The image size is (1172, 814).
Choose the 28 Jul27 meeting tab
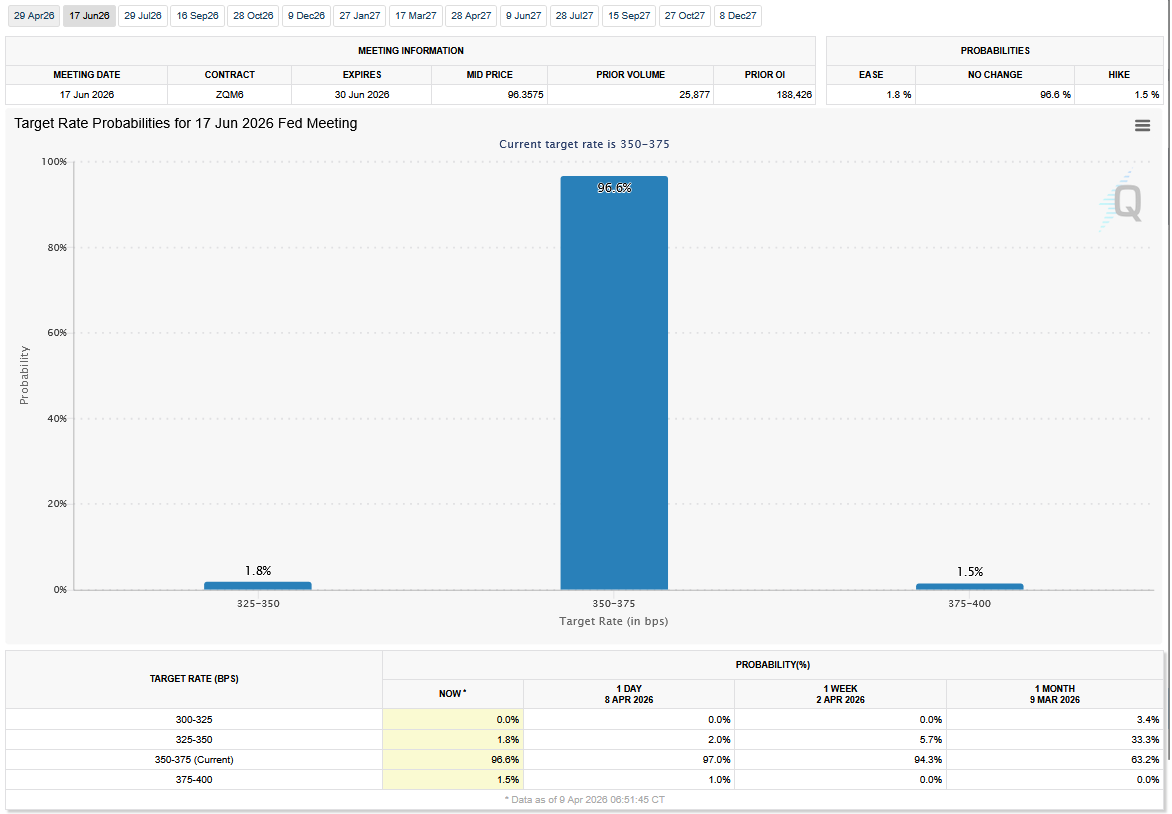pyautogui.click(x=574, y=16)
